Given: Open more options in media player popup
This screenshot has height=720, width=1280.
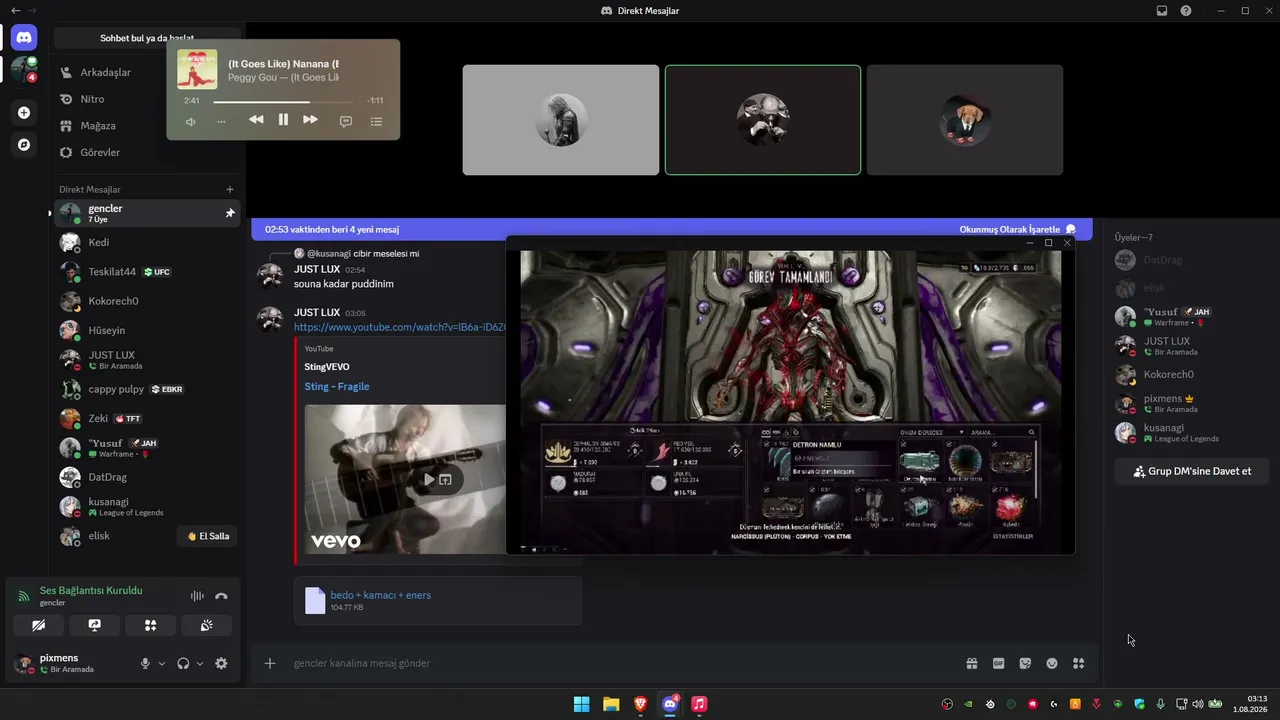Looking at the screenshot, I should click(x=221, y=121).
